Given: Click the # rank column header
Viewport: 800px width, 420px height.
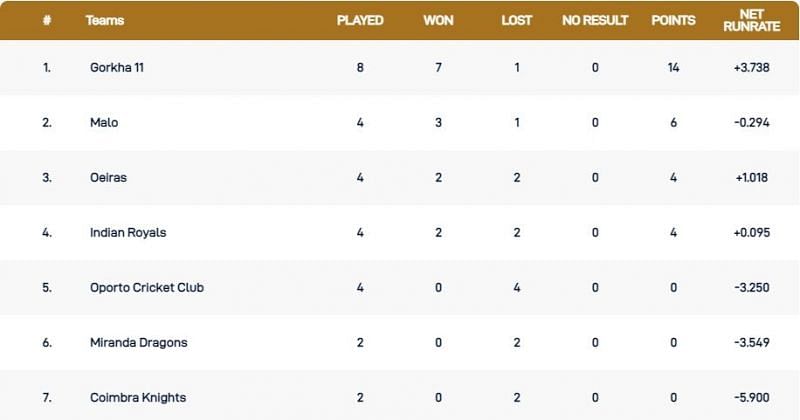Looking at the screenshot, I should (46, 20).
